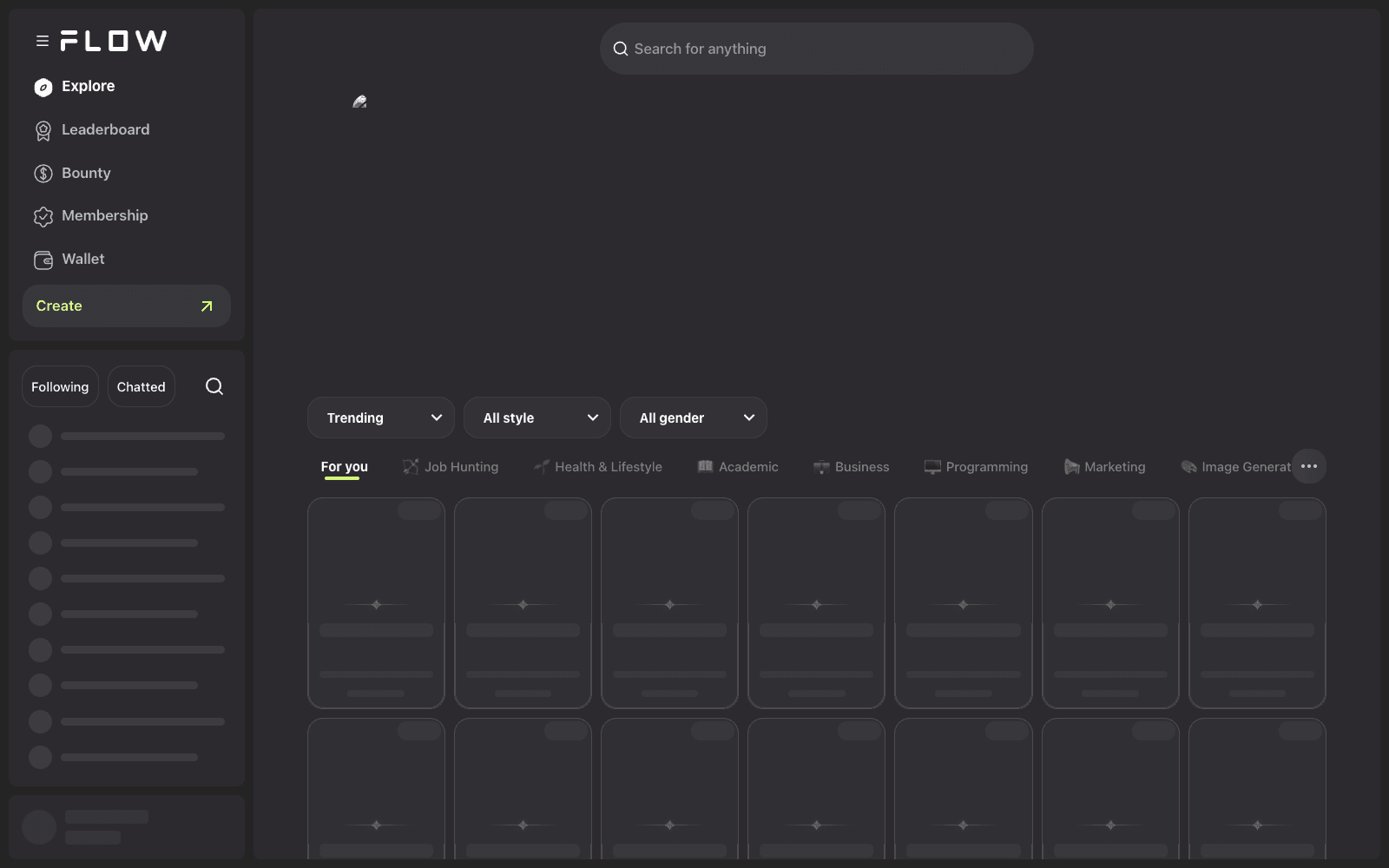Switch to the Programming tab
The height and width of the screenshot is (868, 1389).
coord(977,467)
